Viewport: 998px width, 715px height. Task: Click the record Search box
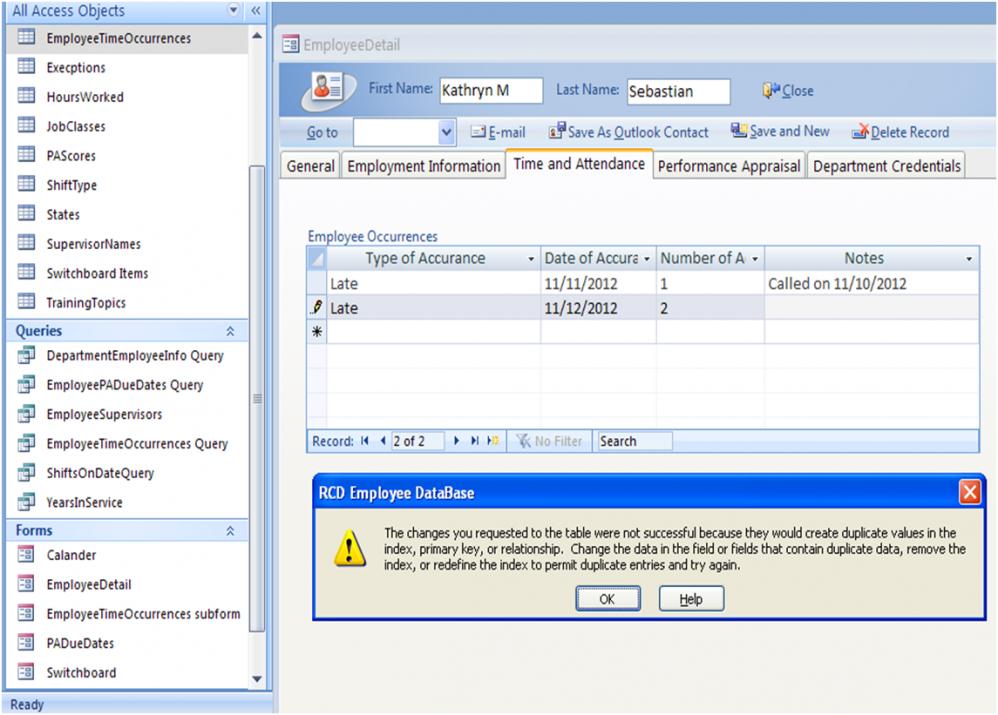(635, 441)
